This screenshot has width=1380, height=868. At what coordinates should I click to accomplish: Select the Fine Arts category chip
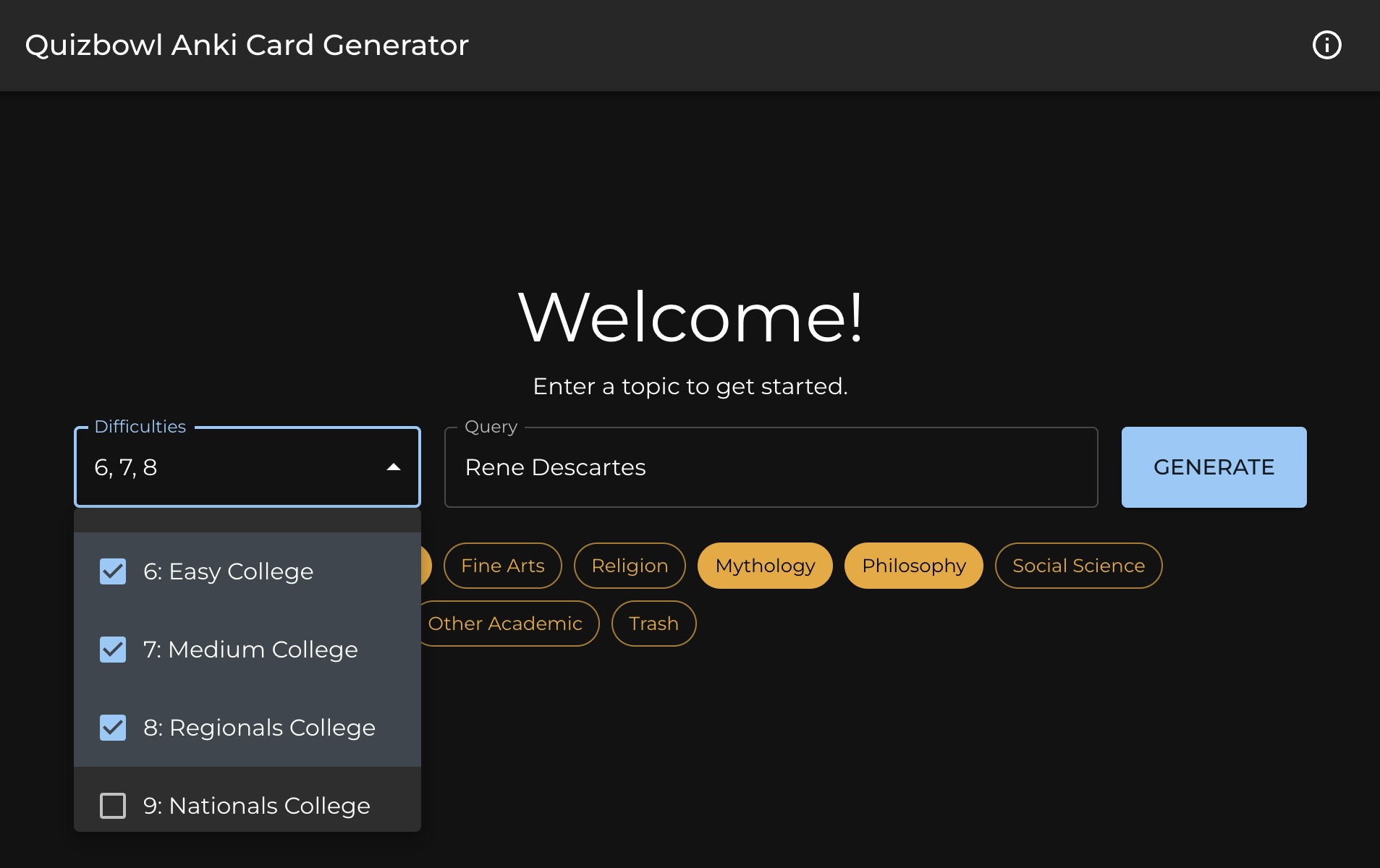coord(502,566)
